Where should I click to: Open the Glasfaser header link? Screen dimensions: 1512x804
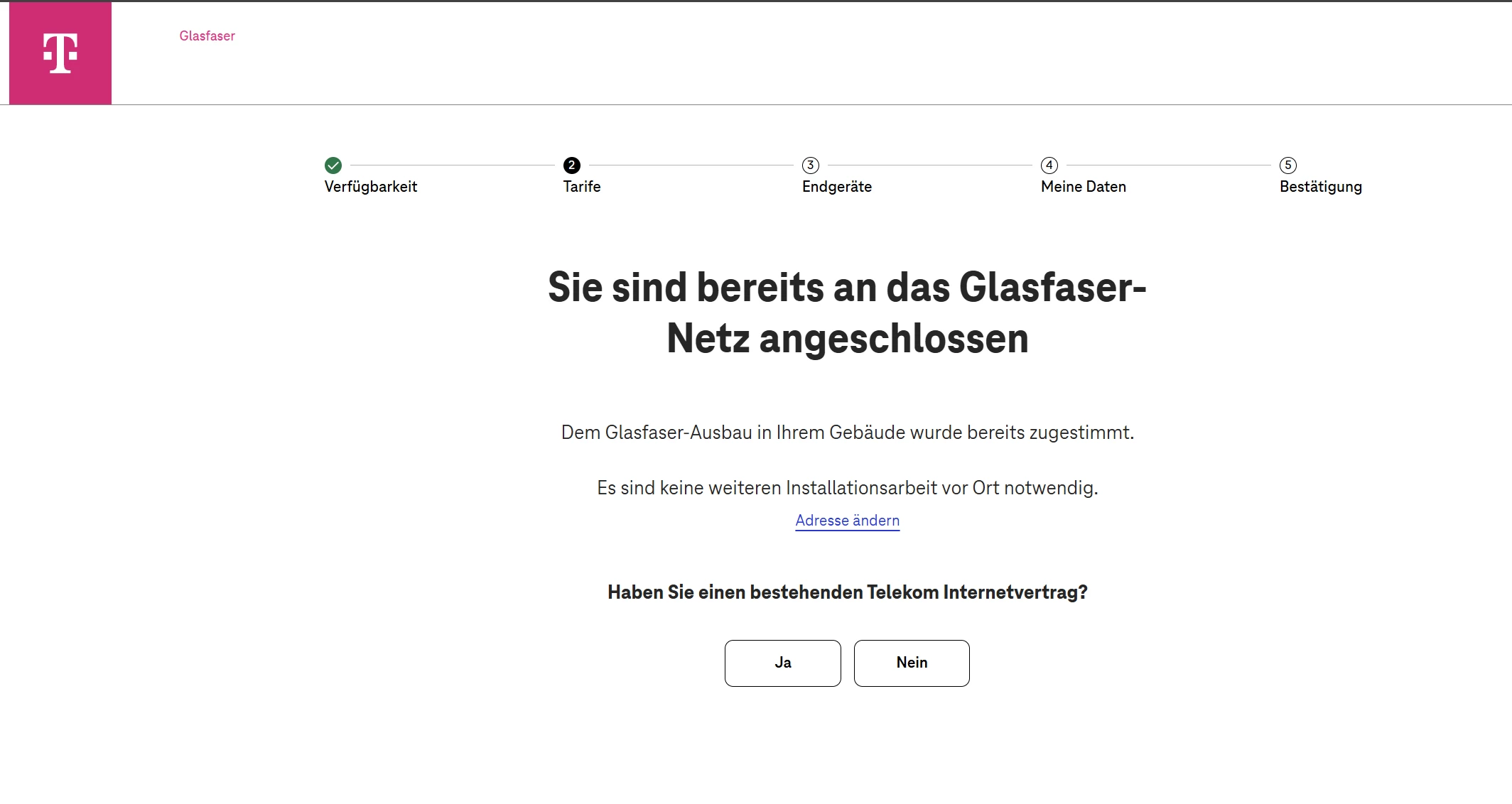coord(207,36)
